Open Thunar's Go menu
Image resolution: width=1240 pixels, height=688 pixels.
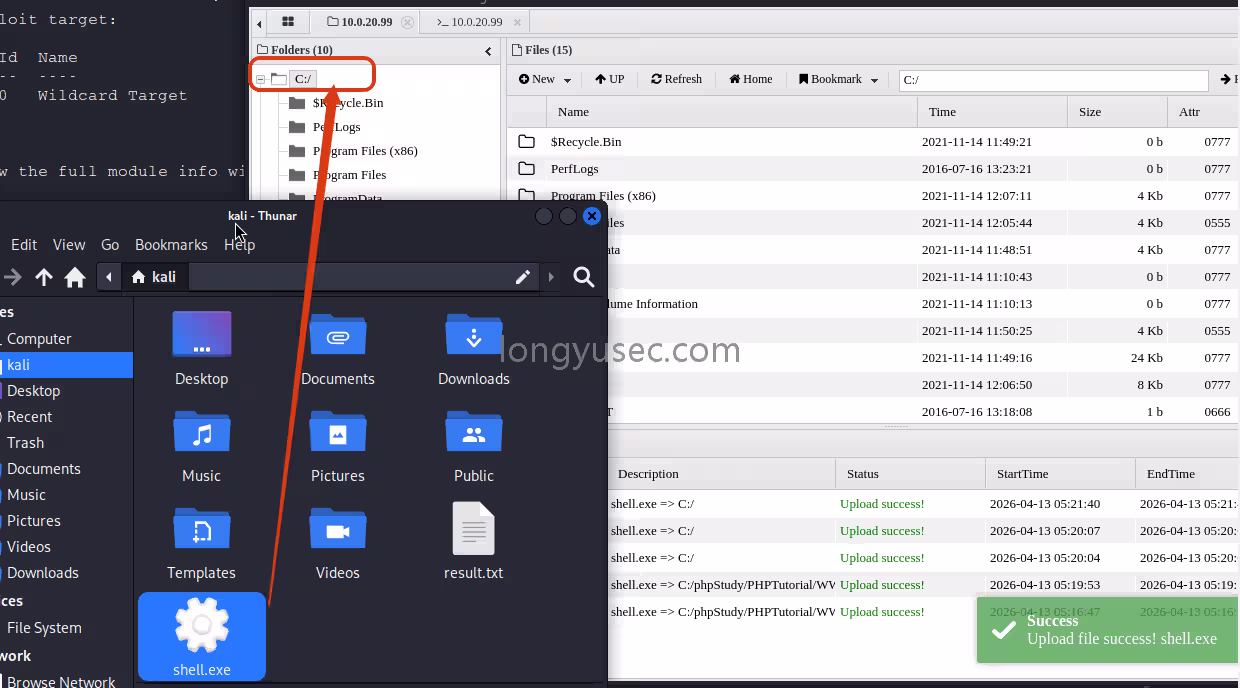pyautogui.click(x=110, y=244)
